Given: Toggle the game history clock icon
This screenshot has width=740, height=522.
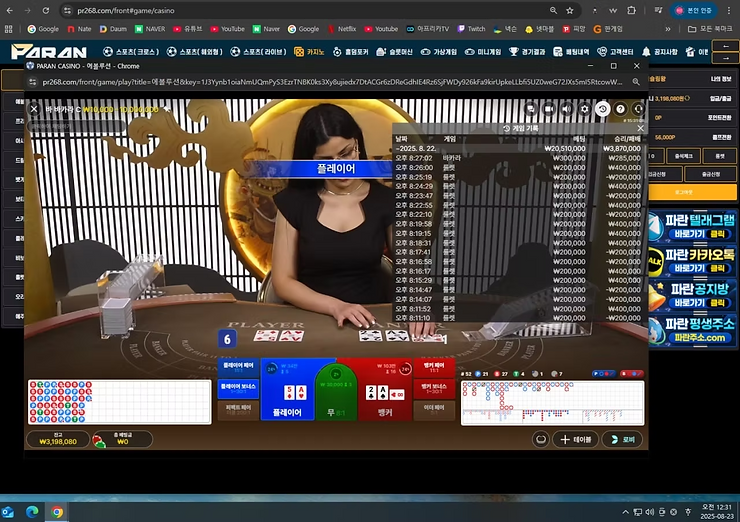Looking at the screenshot, I should click(x=602, y=109).
